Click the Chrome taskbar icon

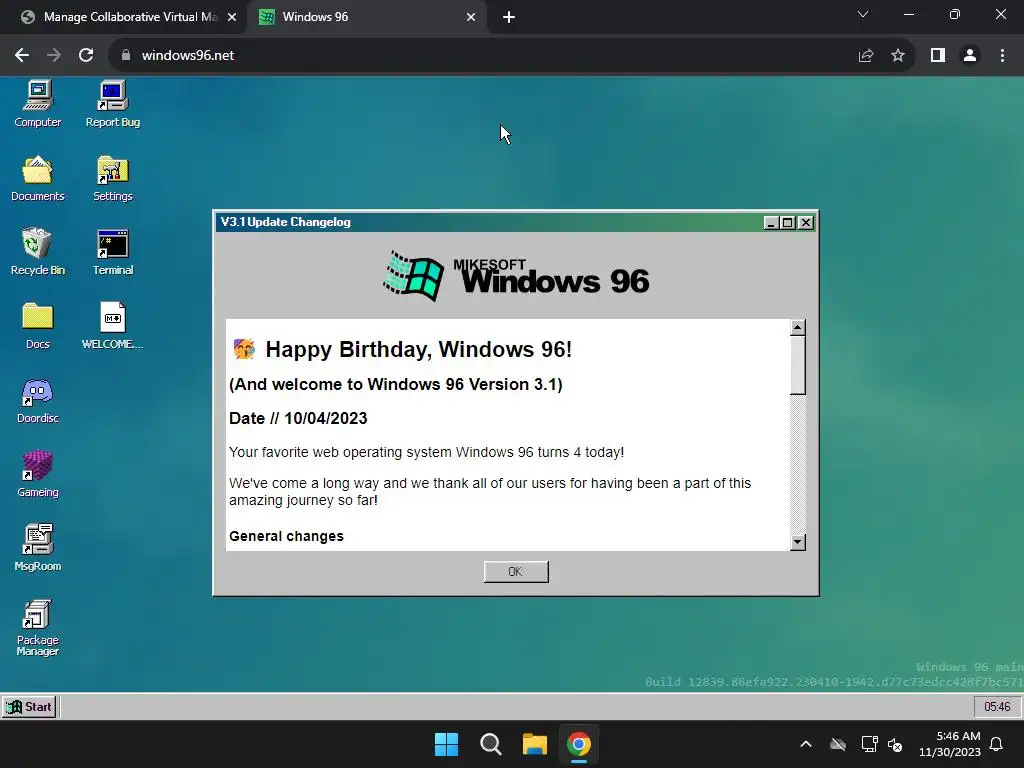pos(579,744)
